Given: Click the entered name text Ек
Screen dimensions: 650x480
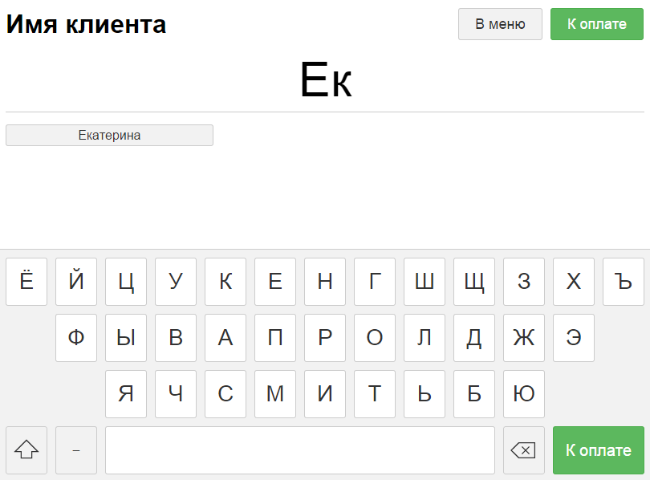Looking at the screenshot, I should coord(326,80).
